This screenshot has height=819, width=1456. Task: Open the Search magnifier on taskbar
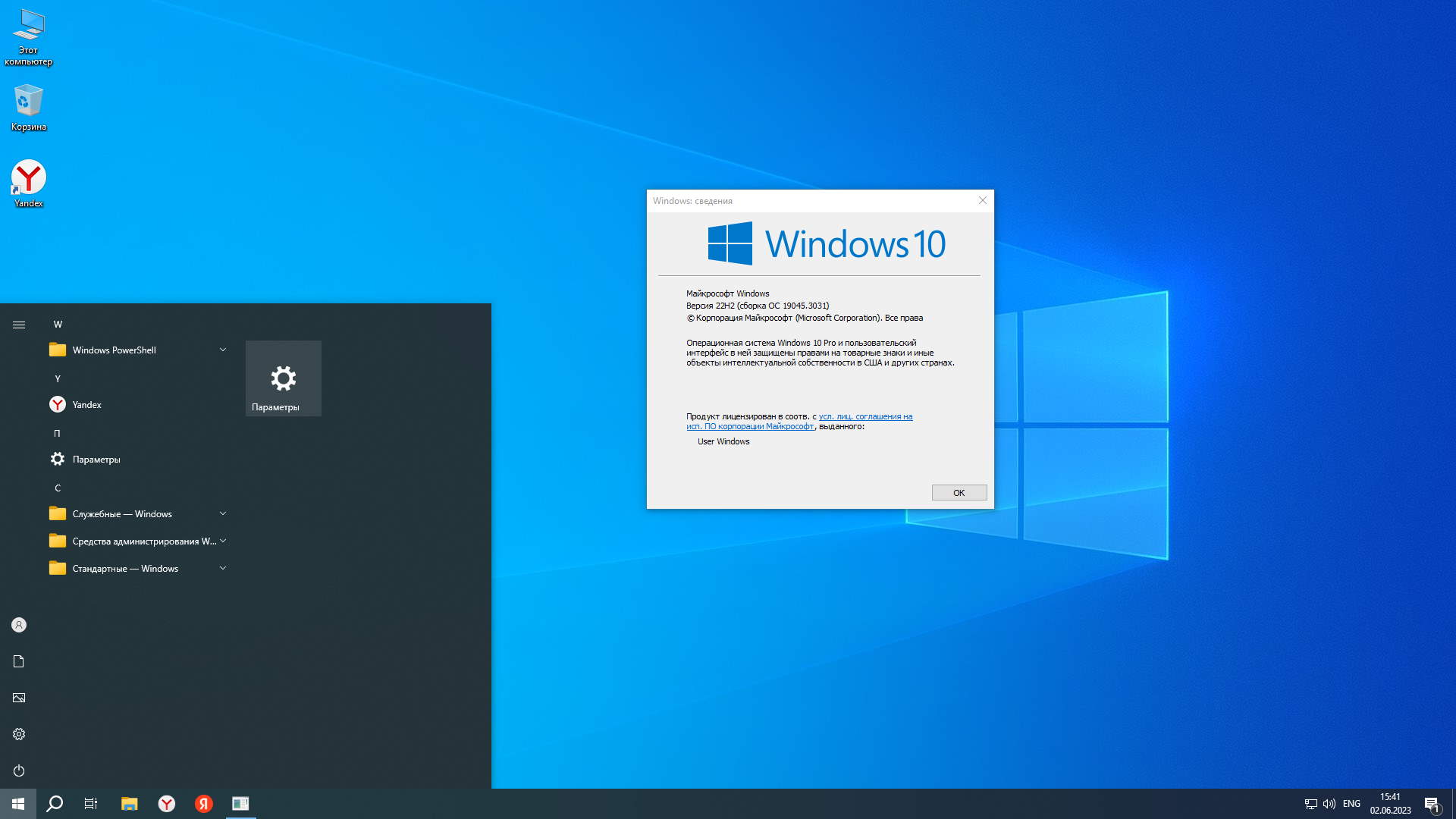pos(55,804)
